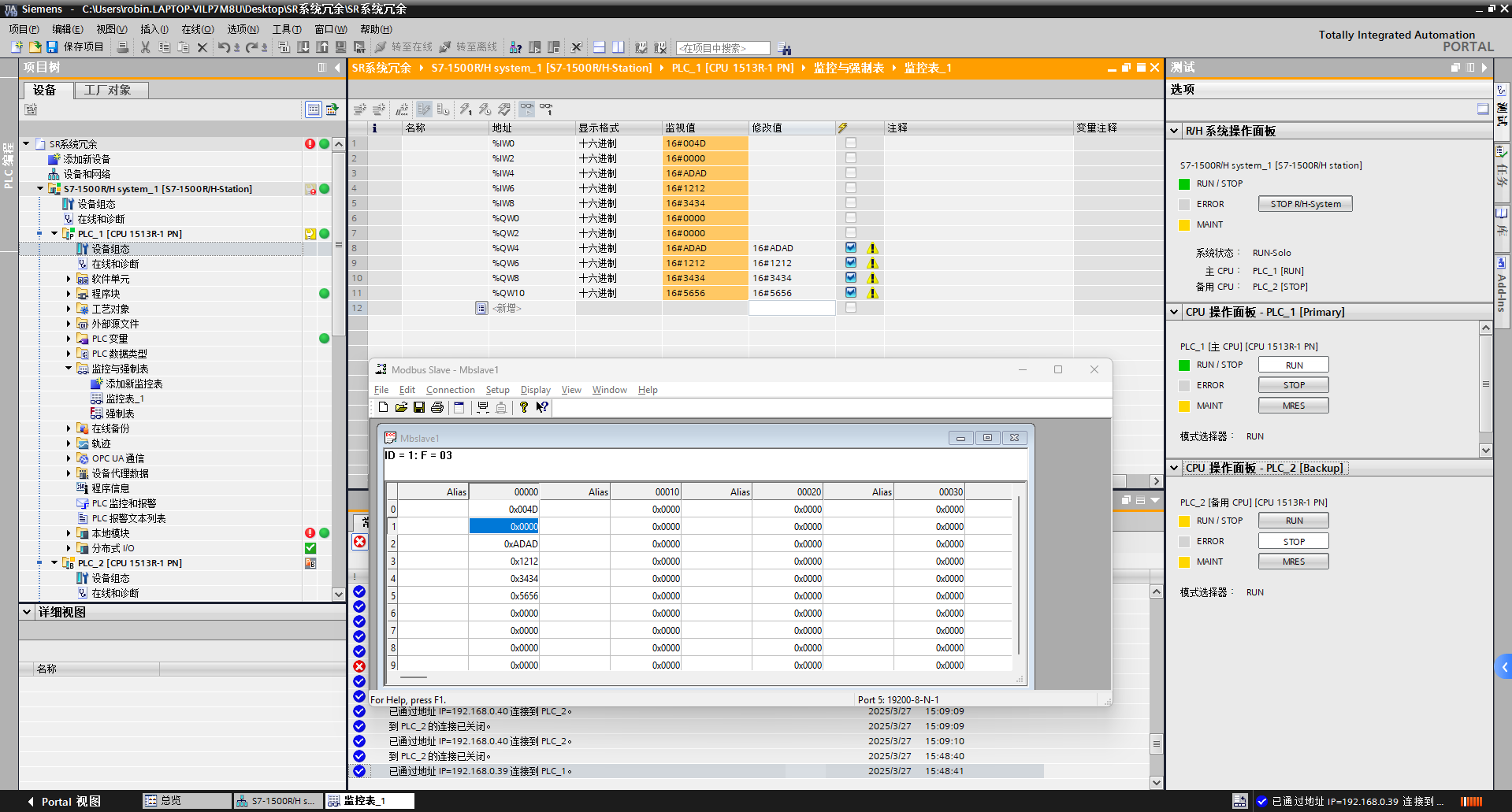Click the open project folder icon
This screenshot has width=1512, height=812.
35,47
